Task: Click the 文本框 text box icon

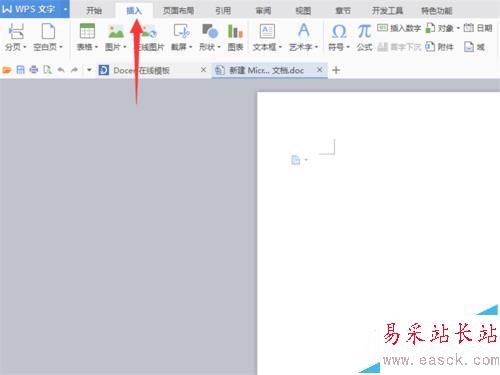Action: (x=267, y=31)
